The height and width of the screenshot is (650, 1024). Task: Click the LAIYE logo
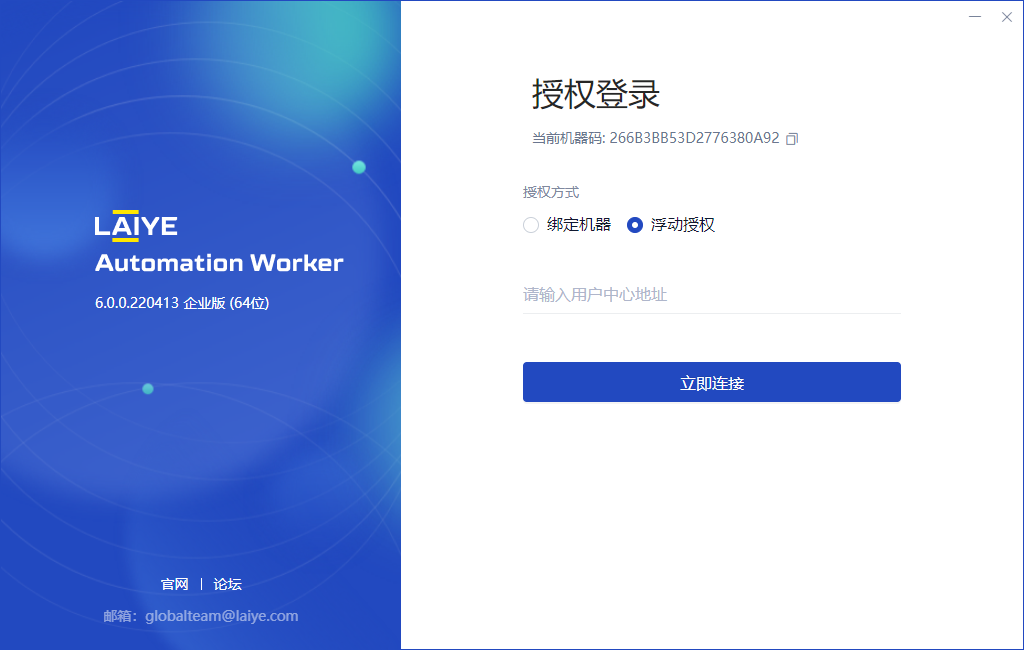coord(136,226)
